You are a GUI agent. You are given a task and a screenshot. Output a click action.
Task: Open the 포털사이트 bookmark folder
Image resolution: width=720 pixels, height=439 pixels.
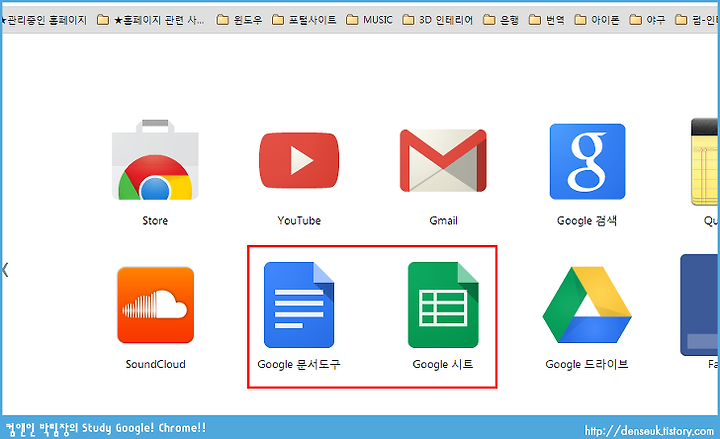tap(304, 20)
